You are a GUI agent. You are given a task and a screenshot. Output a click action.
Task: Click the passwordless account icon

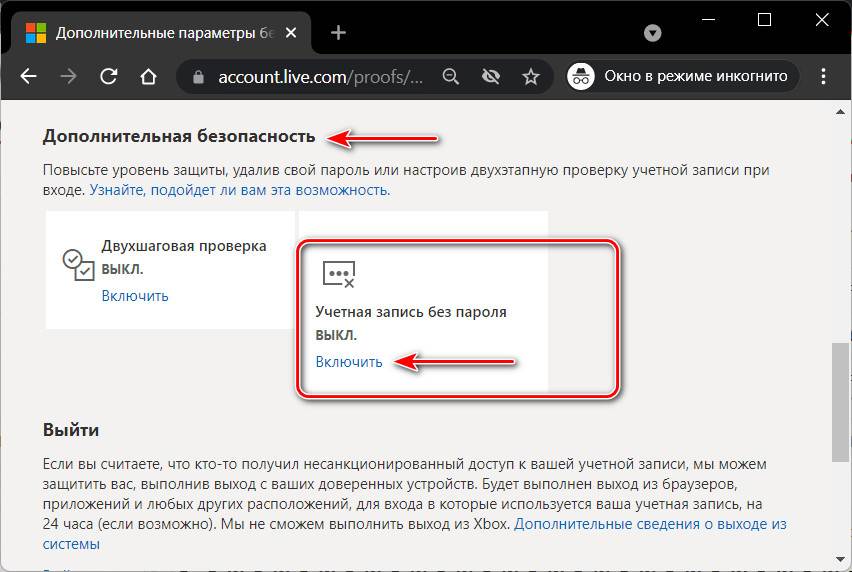click(x=338, y=274)
